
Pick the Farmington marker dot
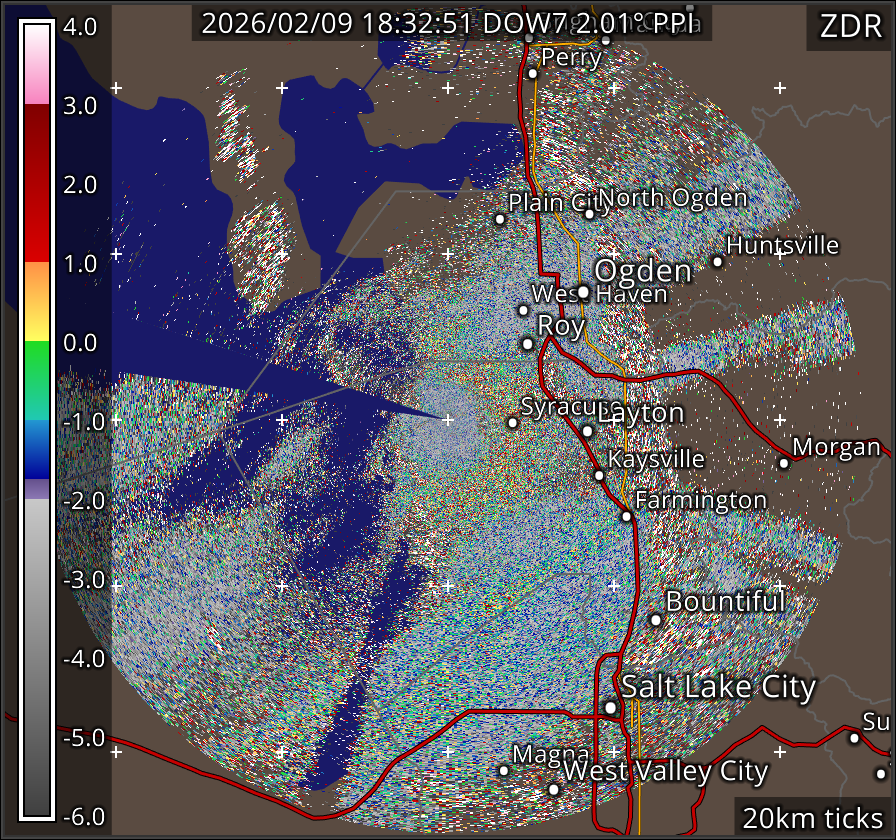(626, 516)
